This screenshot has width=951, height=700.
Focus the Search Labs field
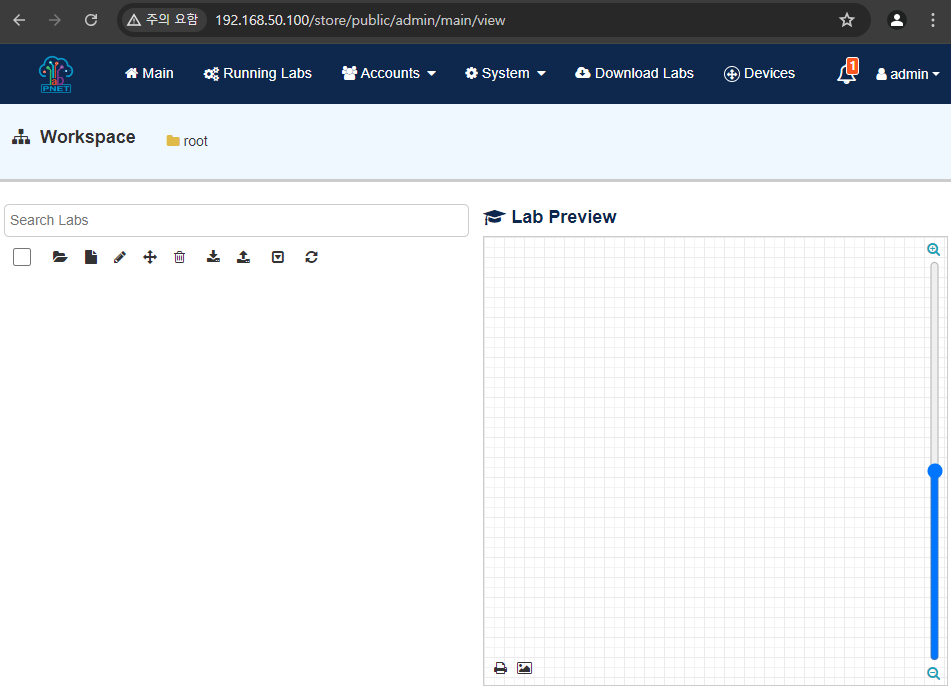coord(237,220)
